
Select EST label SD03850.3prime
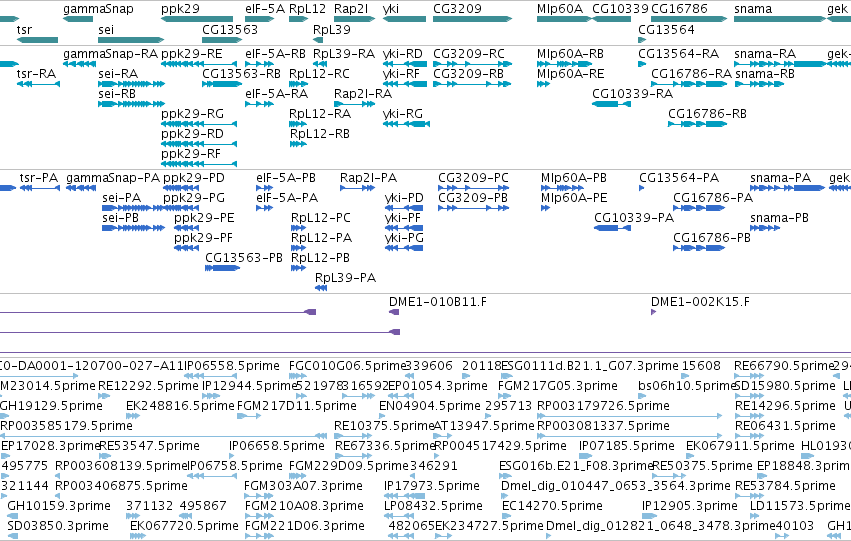click(x=58, y=526)
